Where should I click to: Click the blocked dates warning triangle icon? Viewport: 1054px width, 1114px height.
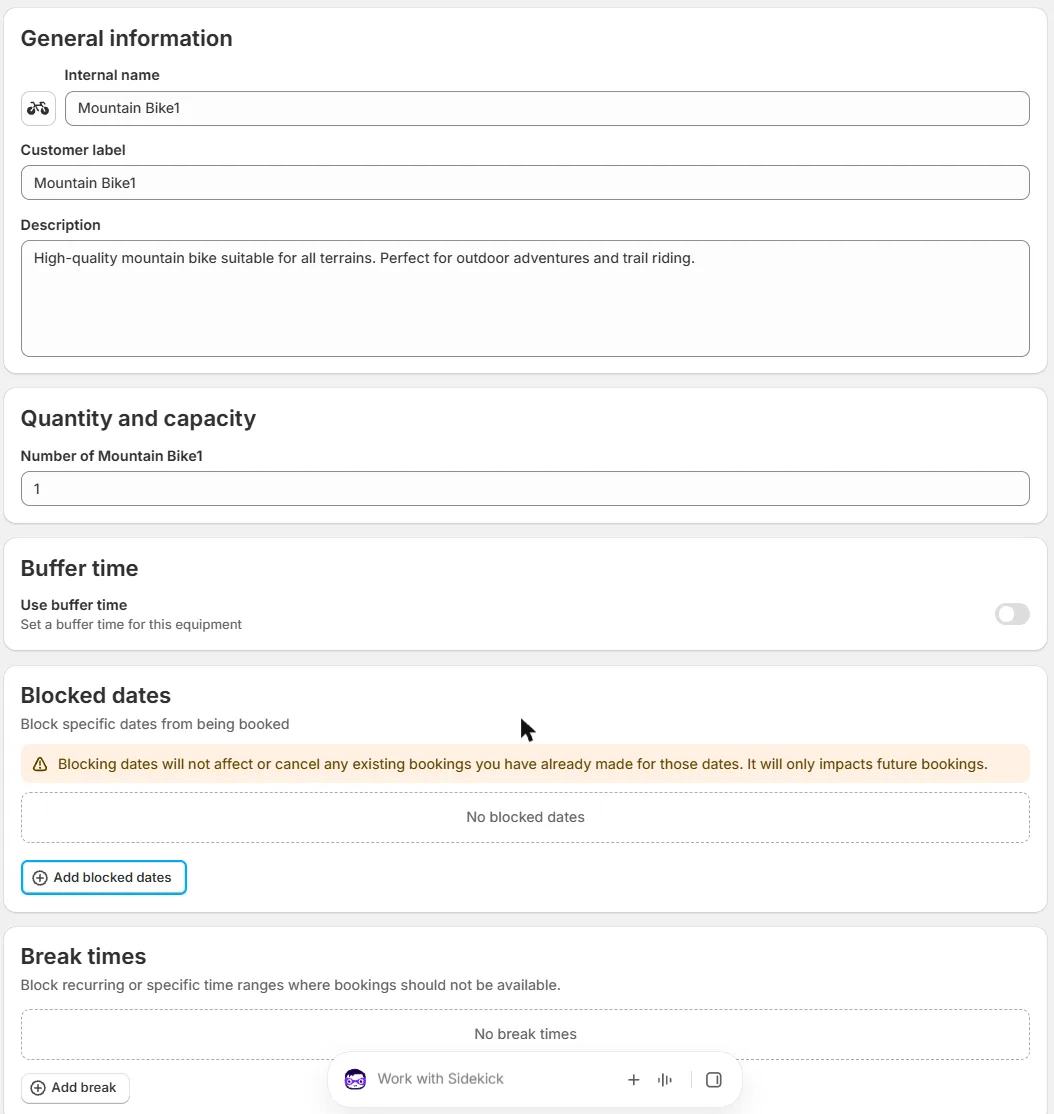(40, 764)
